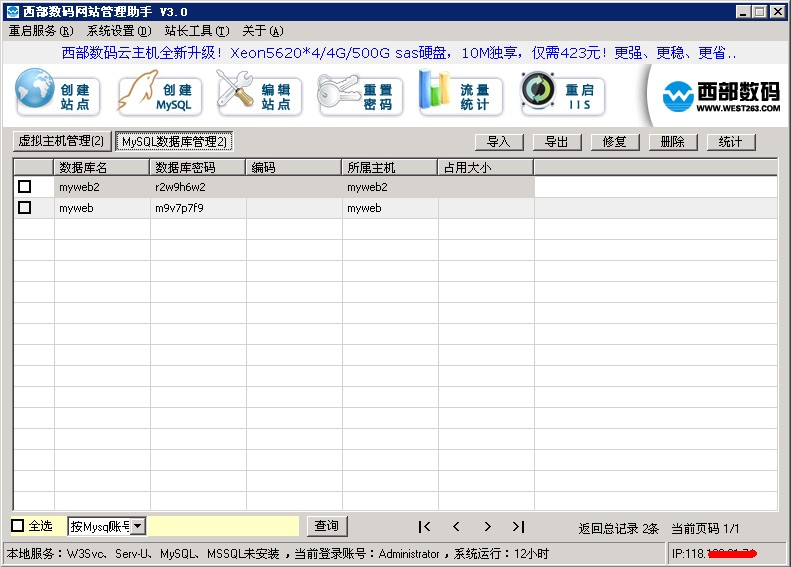Go to the first page arrow
The image size is (791, 567).
(424, 527)
